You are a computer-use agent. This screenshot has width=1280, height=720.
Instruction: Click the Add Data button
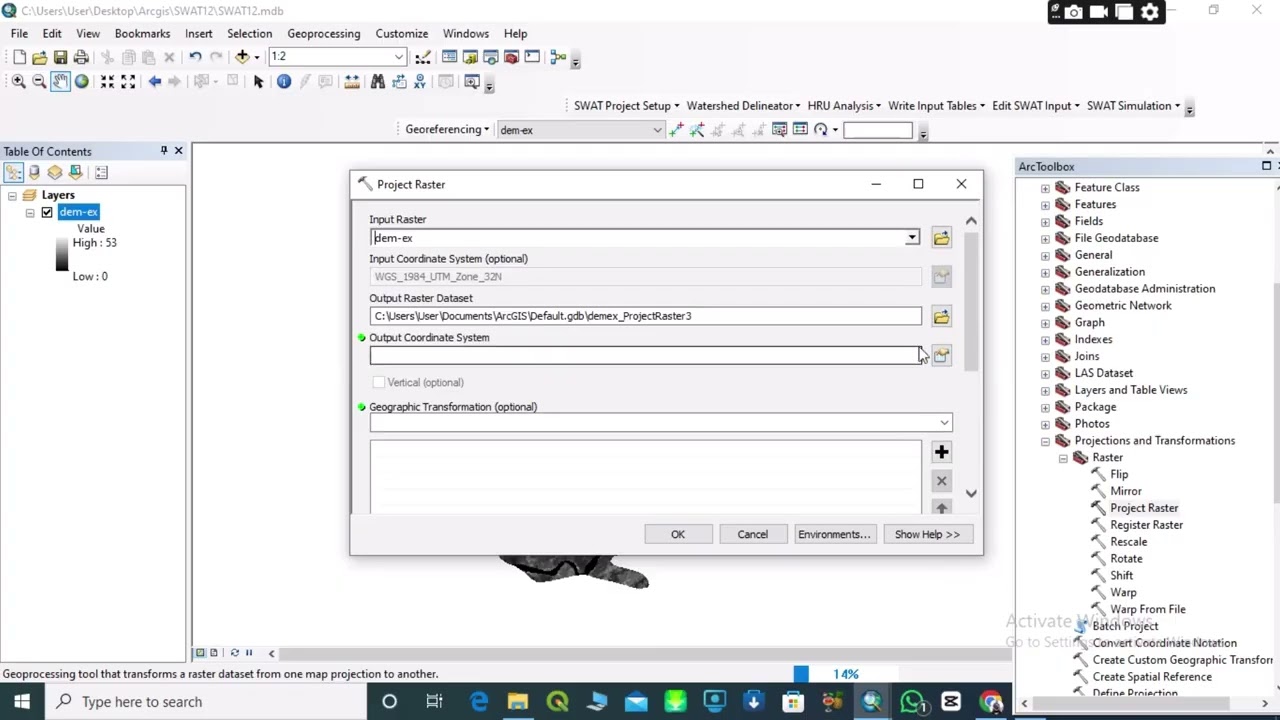tap(242, 57)
